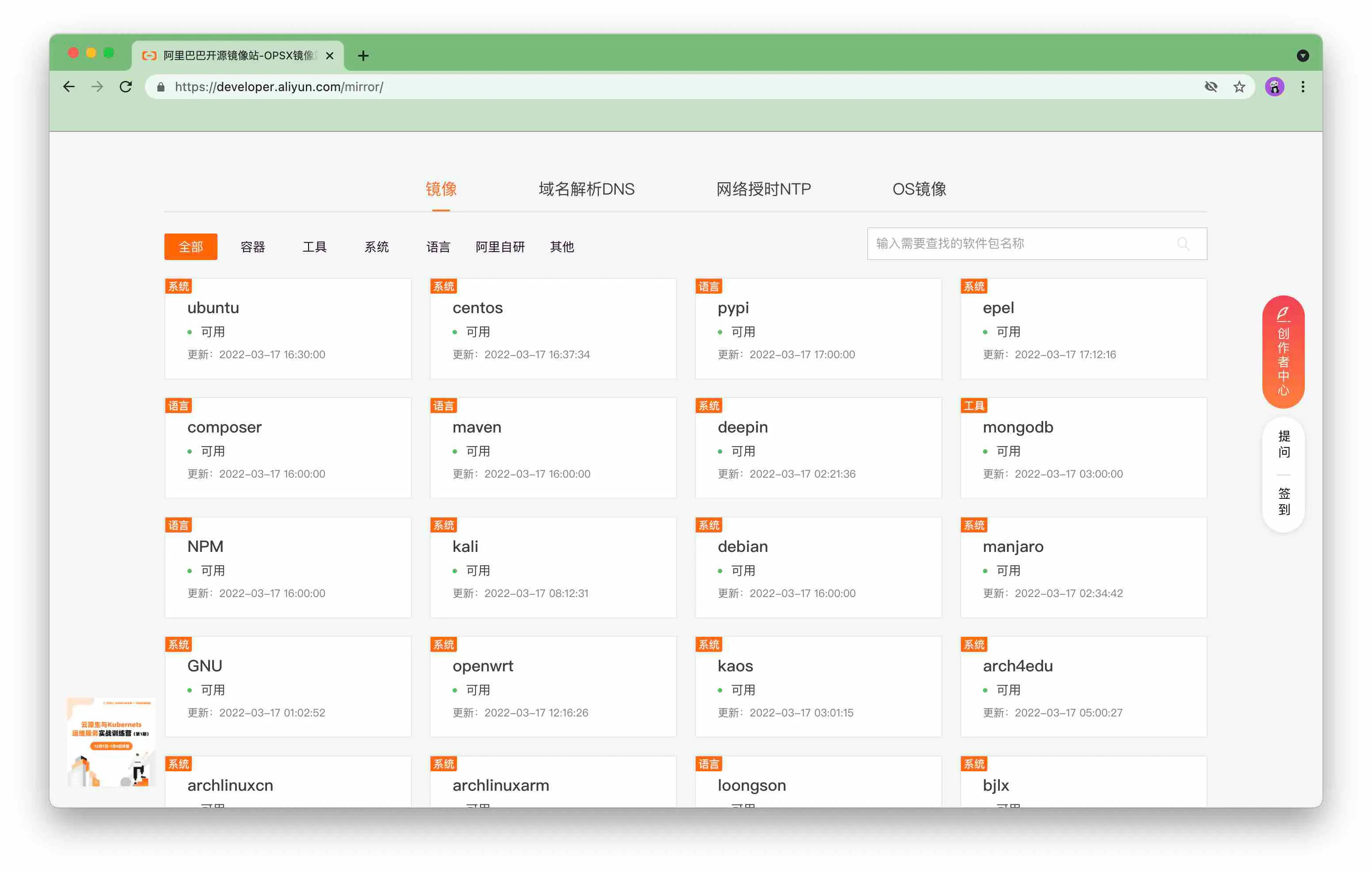This screenshot has width=1372, height=873.
Task: Open the 创作者中心 floating button
Action: [x=1283, y=352]
